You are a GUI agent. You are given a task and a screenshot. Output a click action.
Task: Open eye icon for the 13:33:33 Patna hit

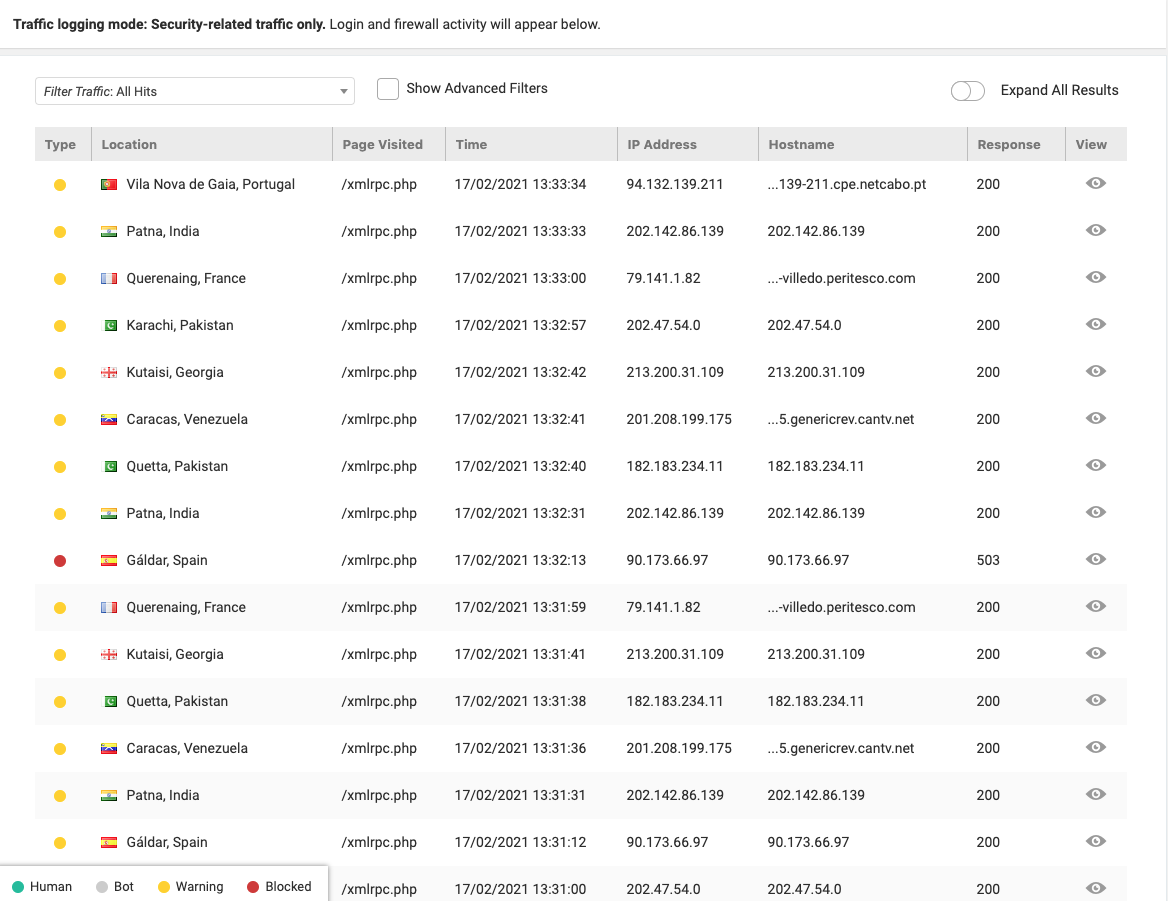[x=1095, y=230]
